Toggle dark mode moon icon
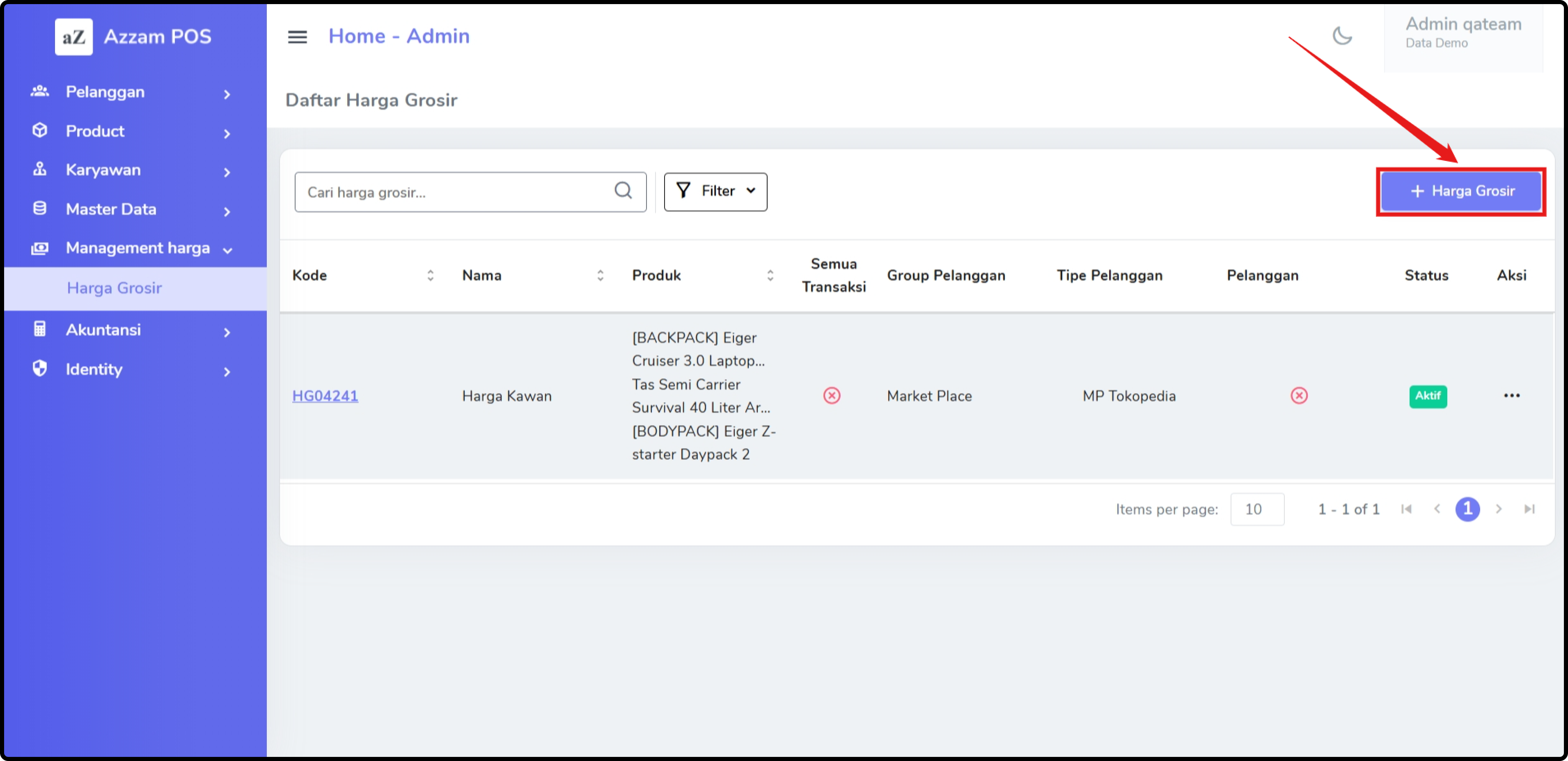Image resolution: width=1568 pixels, height=761 pixels. tap(1341, 36)
